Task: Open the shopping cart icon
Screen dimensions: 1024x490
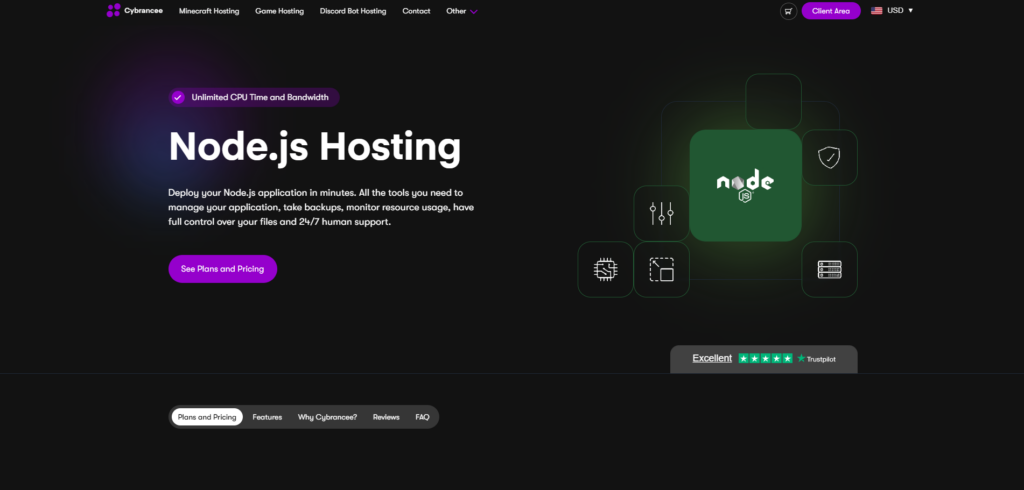Action: coord(788,11)
